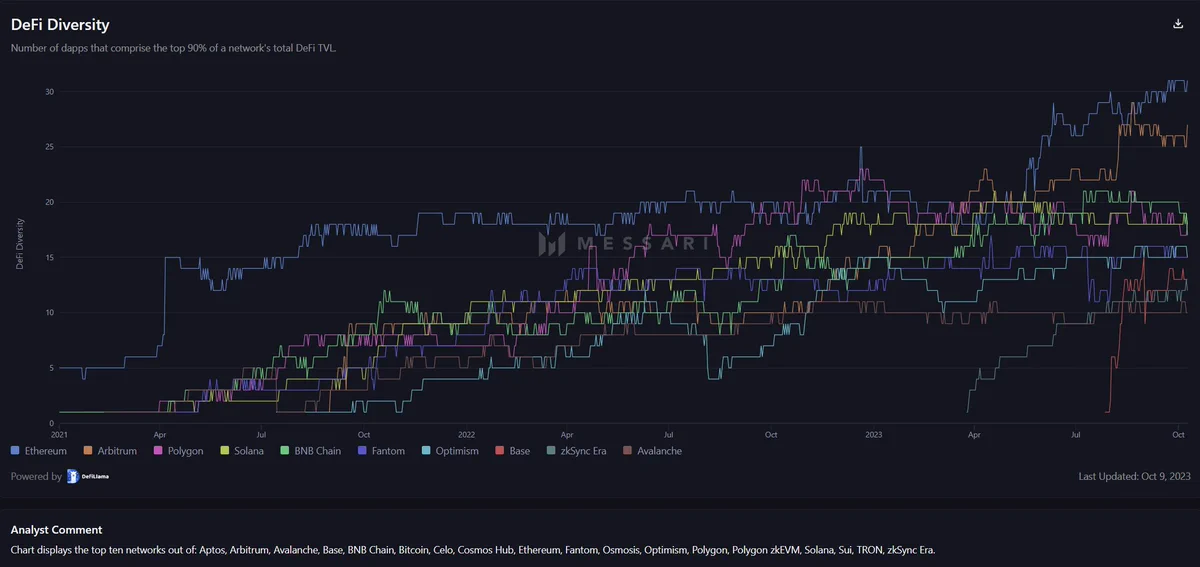Toggle the Arbitrum series in the legend
The height and width of the screenshot is (567, 1200).
point(110,451)
